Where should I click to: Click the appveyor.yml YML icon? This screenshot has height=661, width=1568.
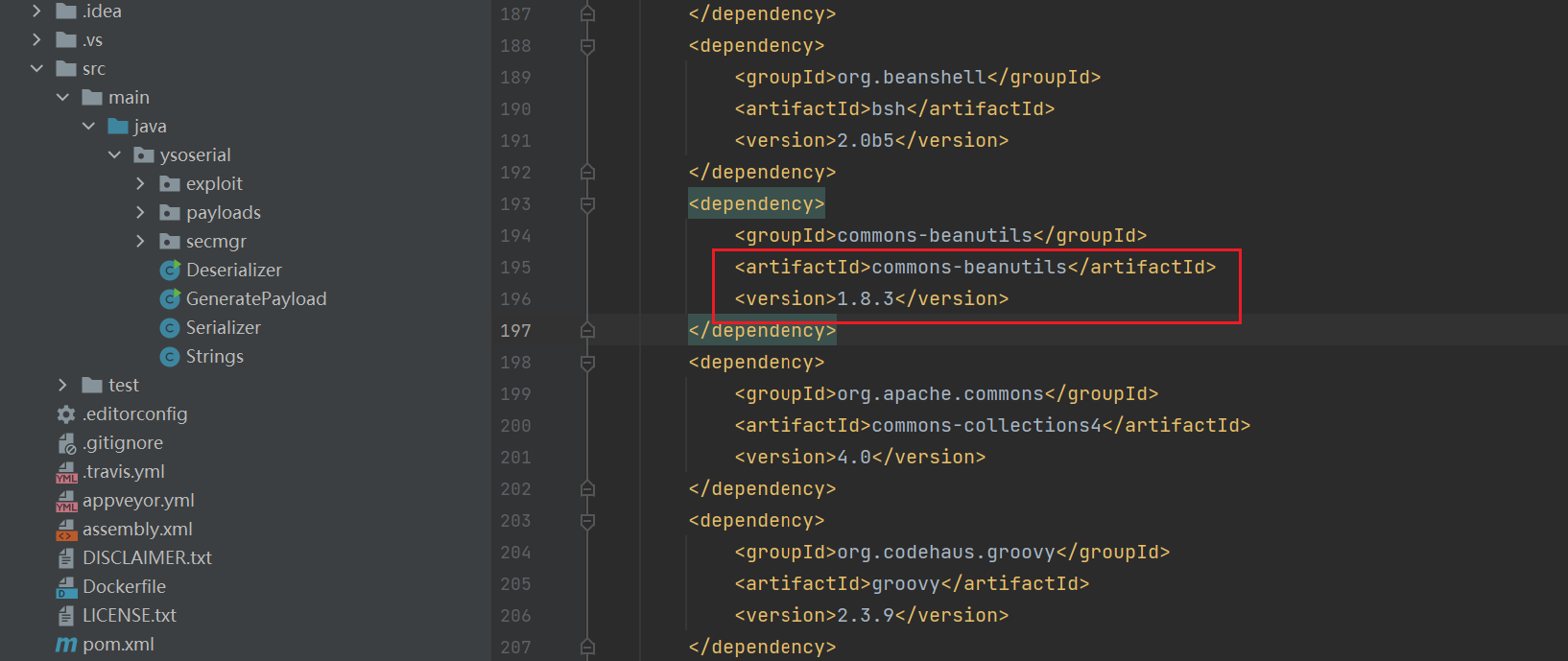pyautogui.click(x=66, y=501)
